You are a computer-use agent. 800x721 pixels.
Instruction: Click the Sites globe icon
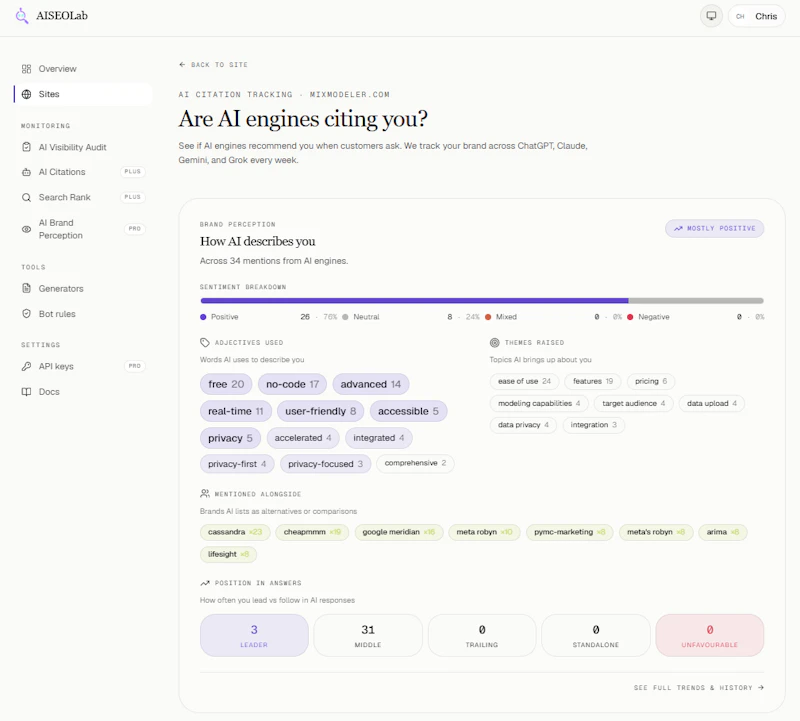(27, 94)
